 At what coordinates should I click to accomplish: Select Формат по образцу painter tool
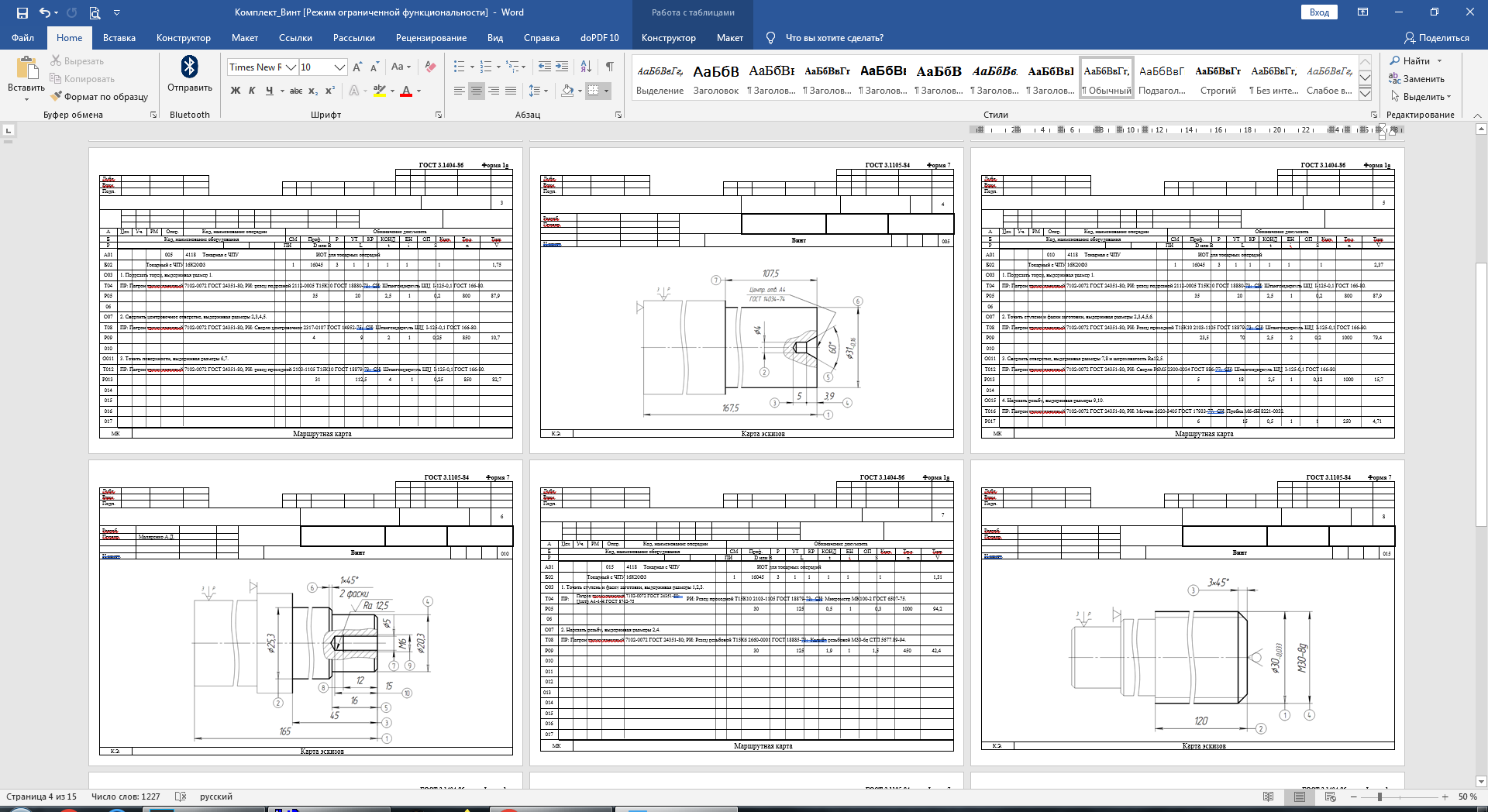coord(99,97)
